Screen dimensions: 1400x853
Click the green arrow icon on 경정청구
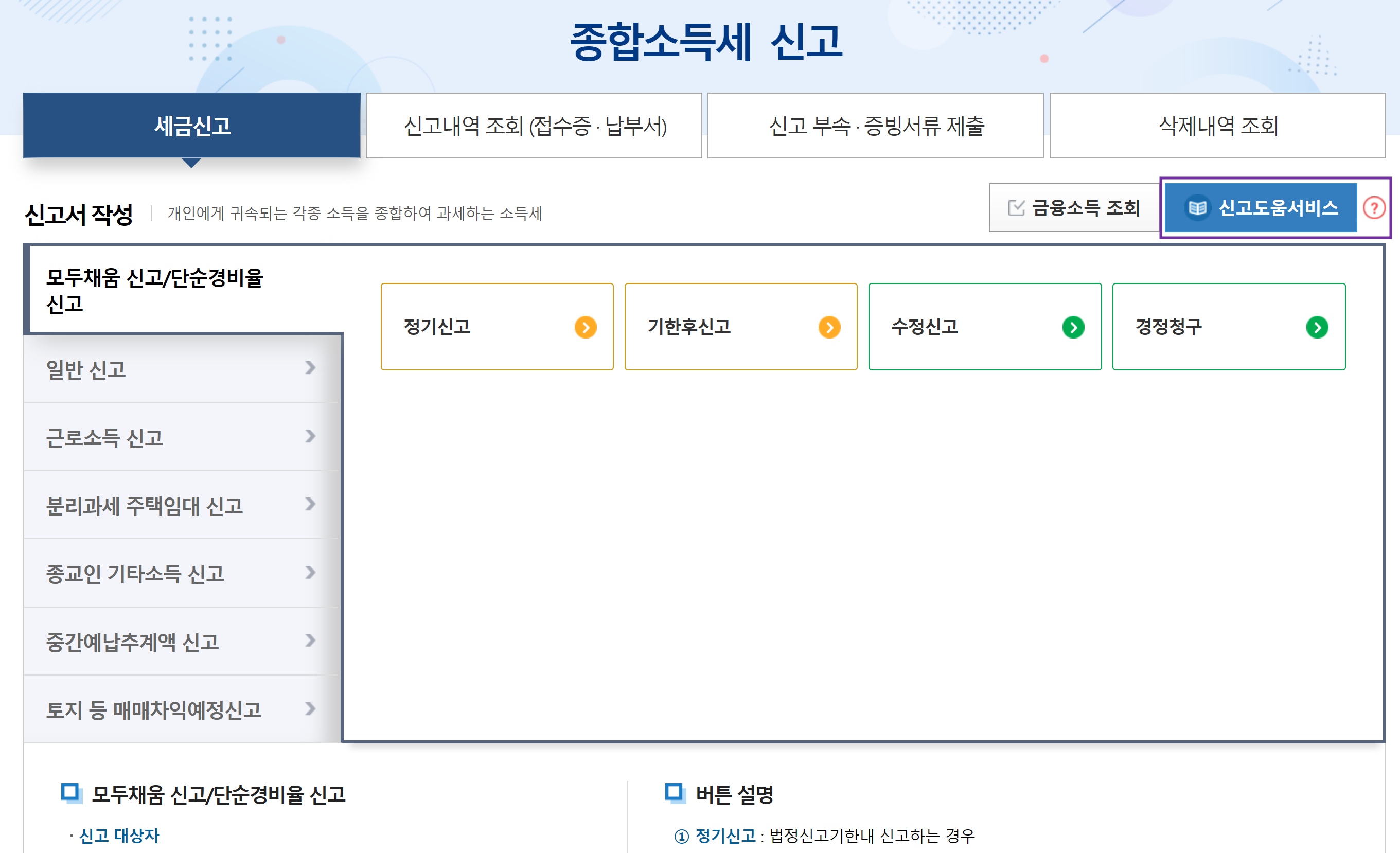click(1317, 327)
